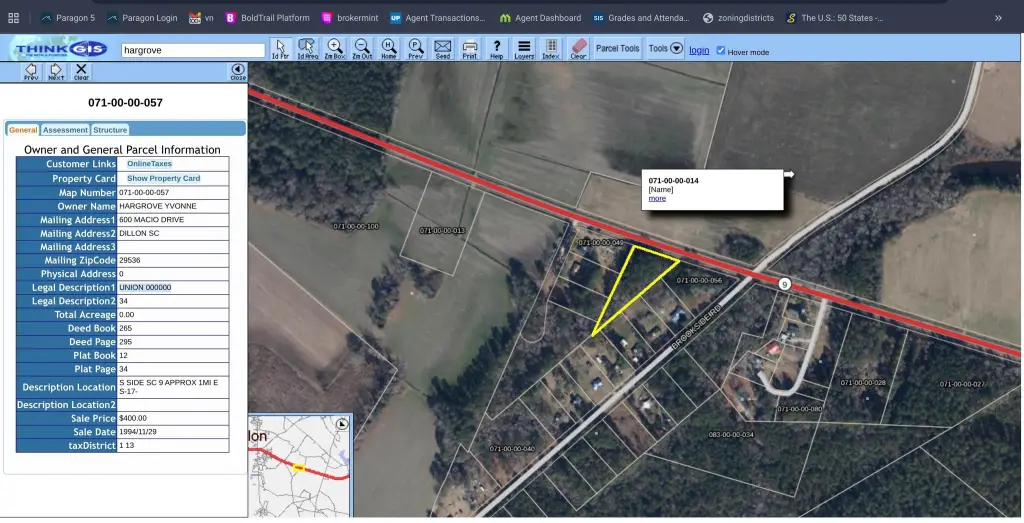Screen dimensions: 1024x523
Task: Click the ThinkGIS logo
Action: pos(61,49)
